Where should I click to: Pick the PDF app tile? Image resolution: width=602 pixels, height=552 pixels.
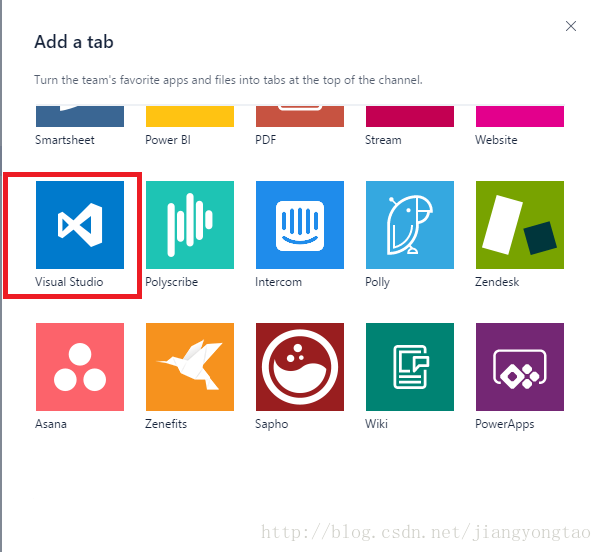coord(300,116)
